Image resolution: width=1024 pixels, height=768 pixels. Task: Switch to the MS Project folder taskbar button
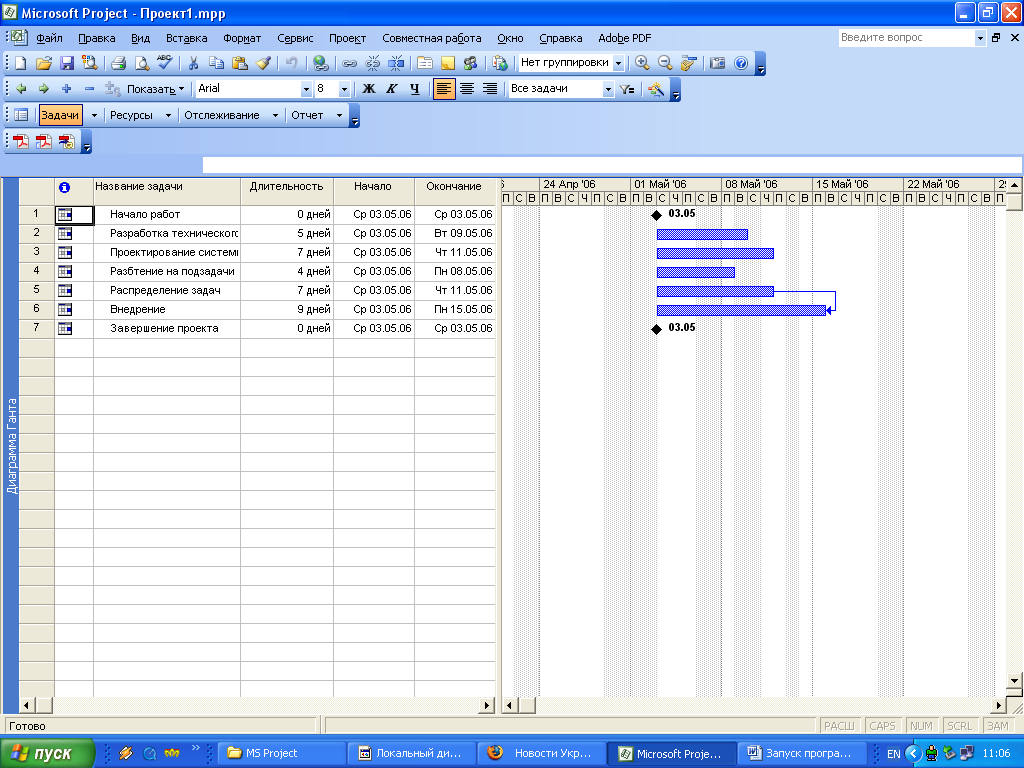pyautogui.click(x=280, y=753)
